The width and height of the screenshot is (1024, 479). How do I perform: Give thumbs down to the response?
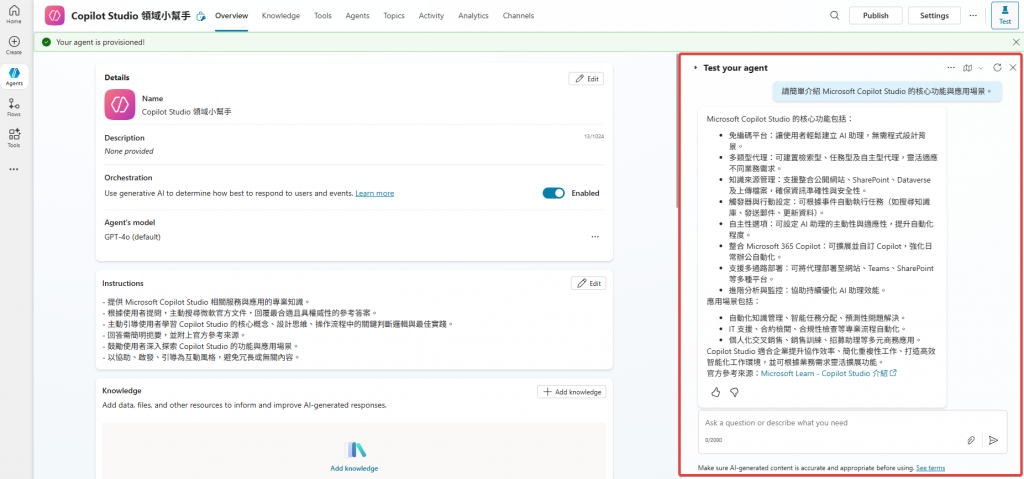pos(734,392)
